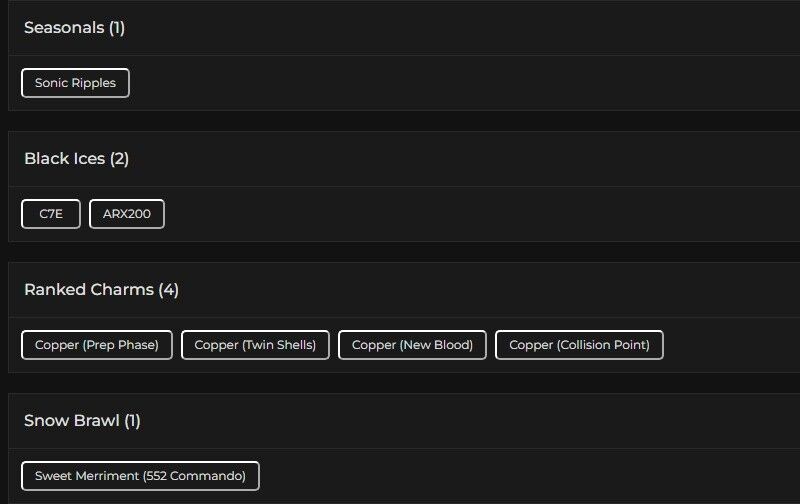Click the Ranked Charms item count (4)
Viewport: 800px width, 504px height.
pyautogui.click(x=169, y=290)
